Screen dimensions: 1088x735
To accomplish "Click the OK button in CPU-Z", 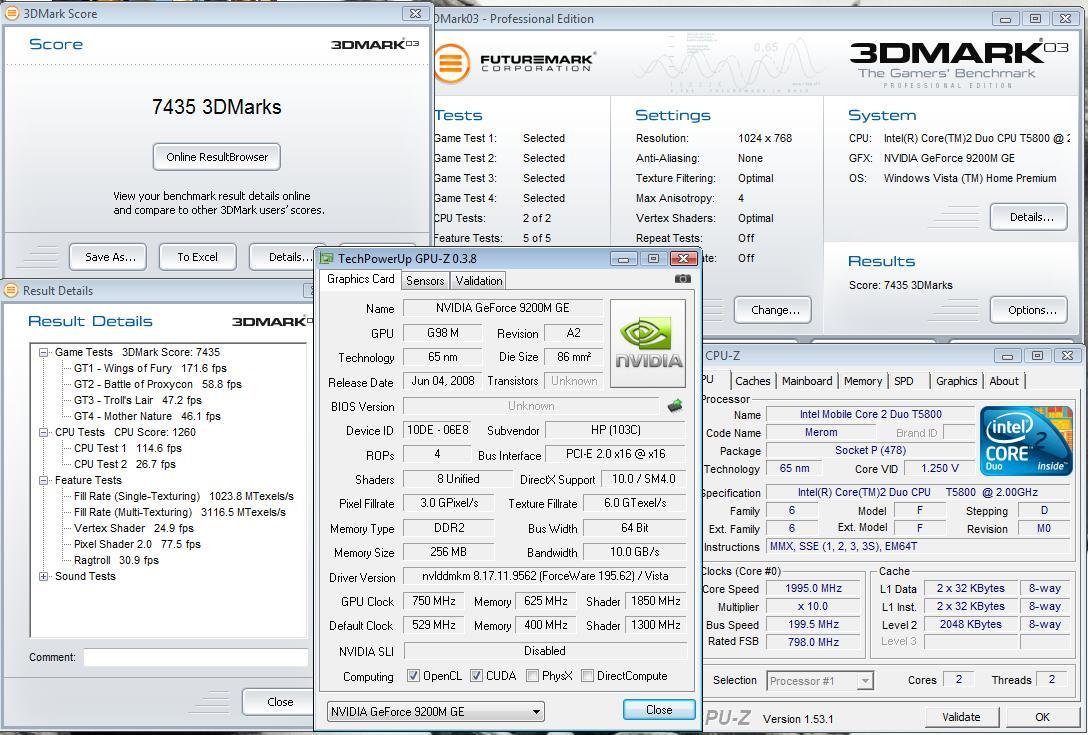I will point(1042,717).
